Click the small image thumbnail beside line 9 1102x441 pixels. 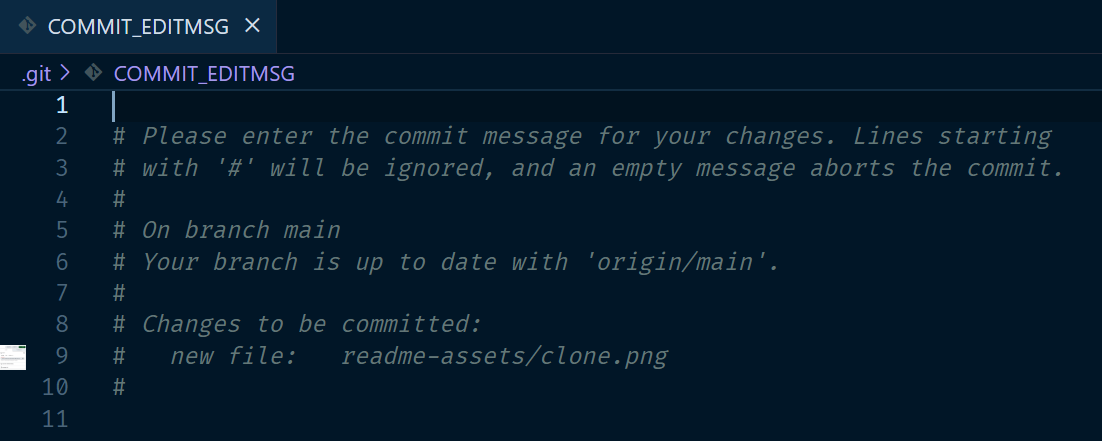pos(13,357)
